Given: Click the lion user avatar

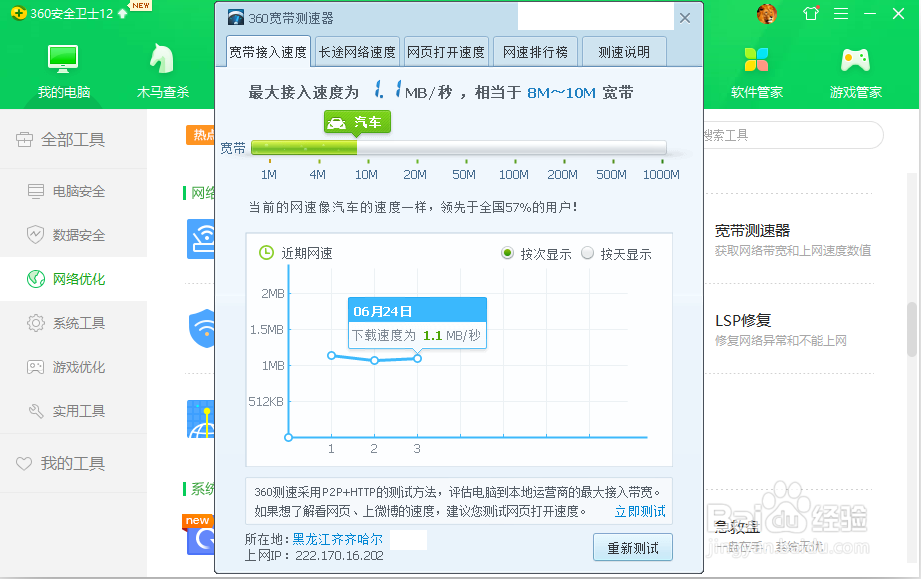Looking at the screenshot, I should point(767,14).
